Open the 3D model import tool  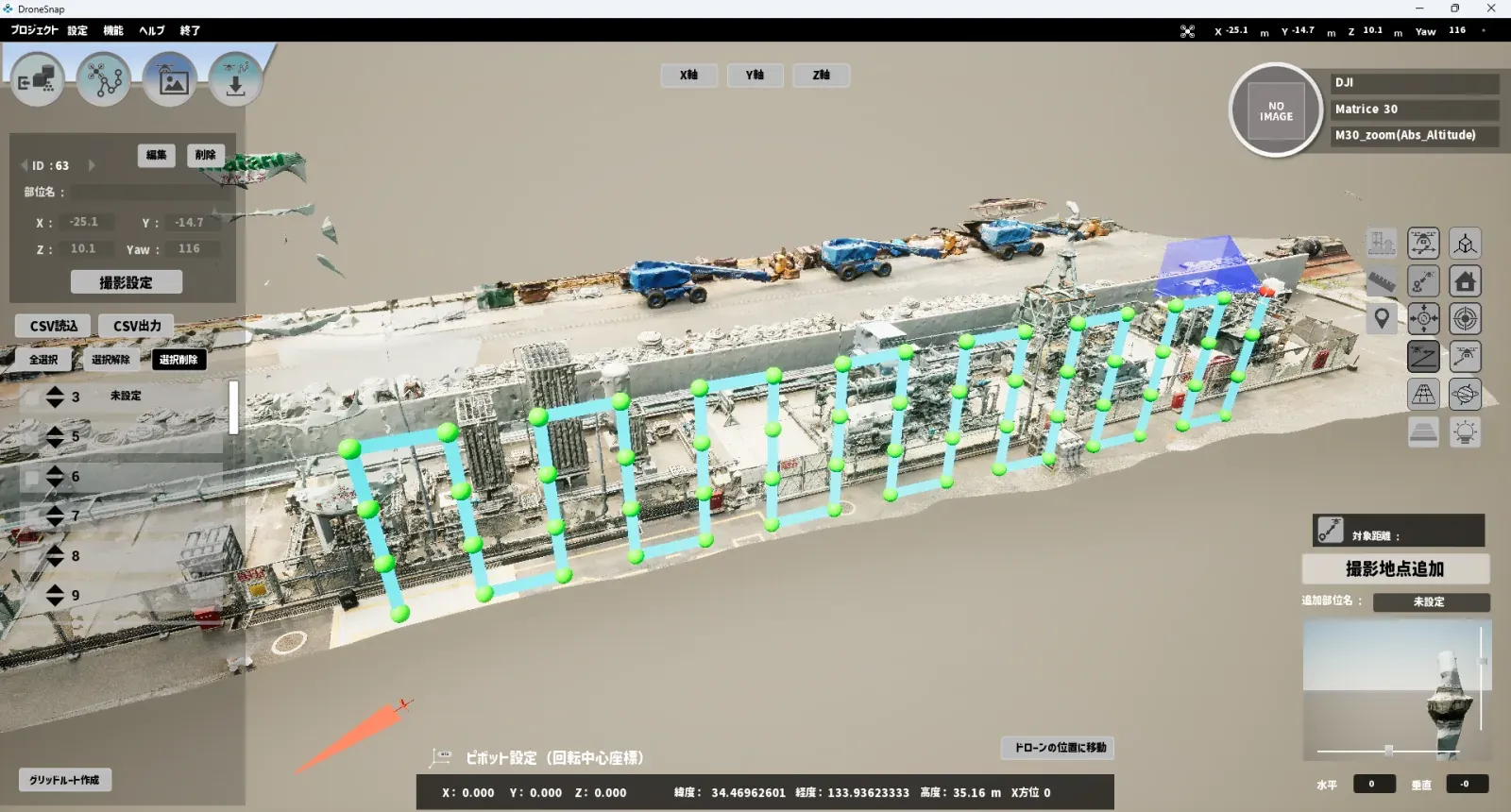click(x=38, y=80)
